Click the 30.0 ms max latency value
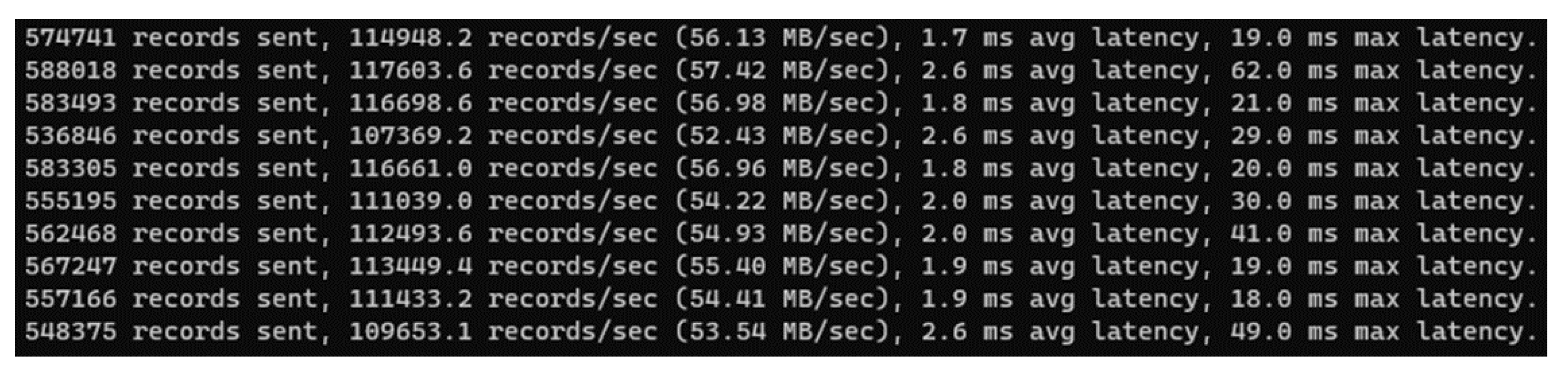Image resolution: width=1568 pixels, height=373 pixels. [x=1260, y=202]
